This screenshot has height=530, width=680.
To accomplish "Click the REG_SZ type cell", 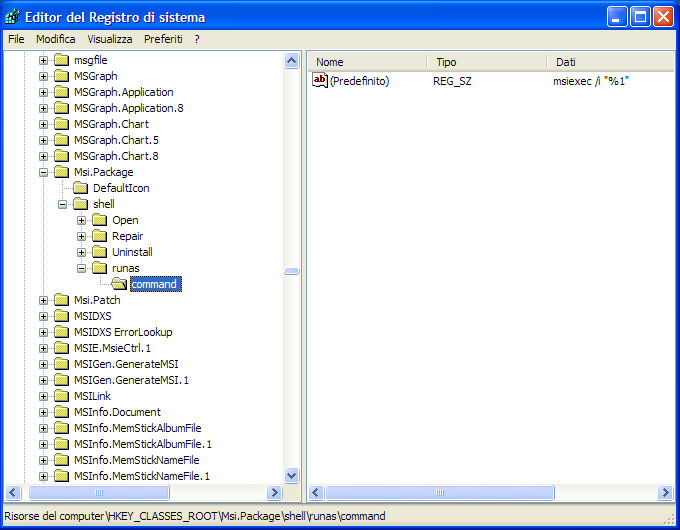I will pos(452,81).
